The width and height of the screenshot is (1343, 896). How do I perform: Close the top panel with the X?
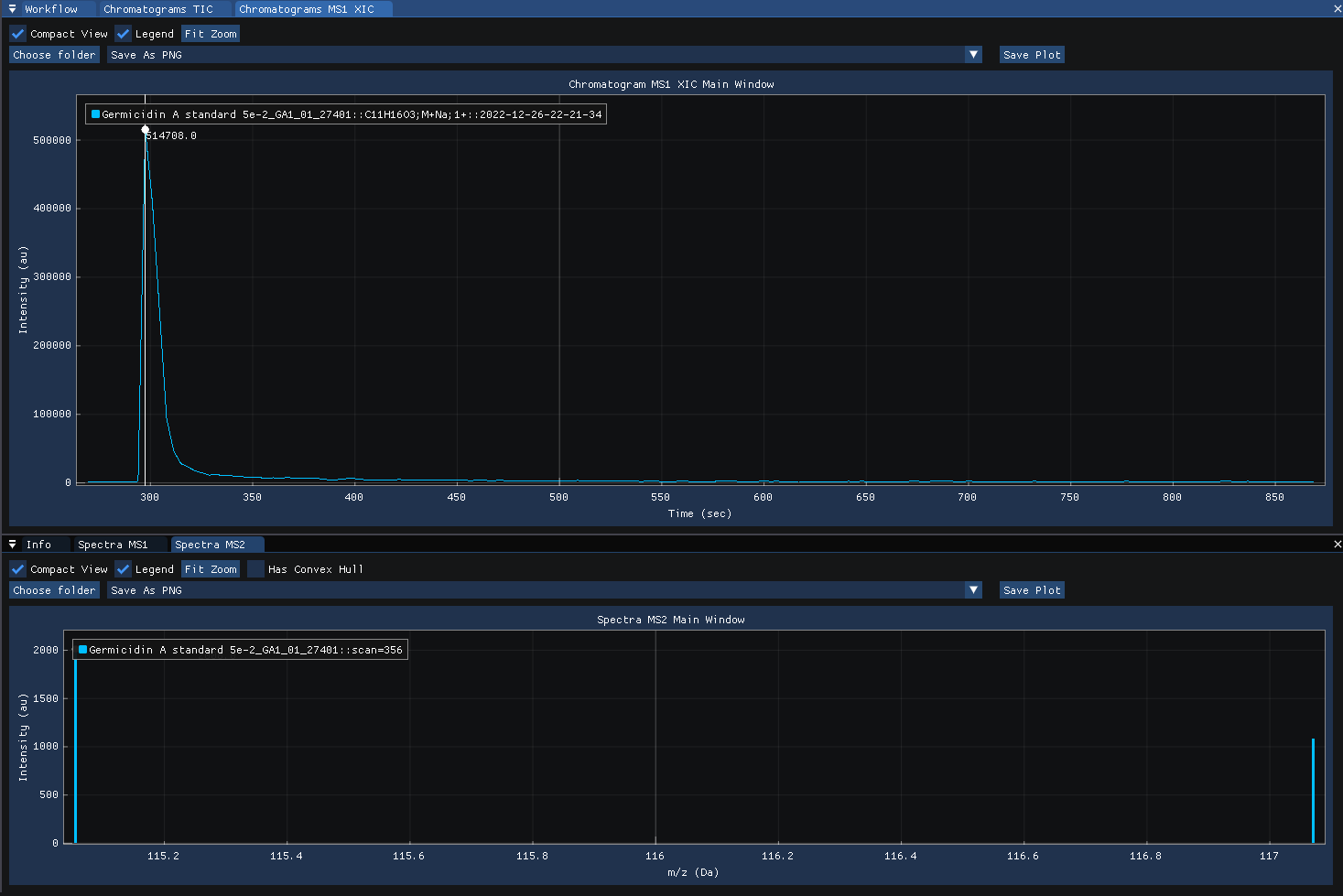click(1338, 9)
